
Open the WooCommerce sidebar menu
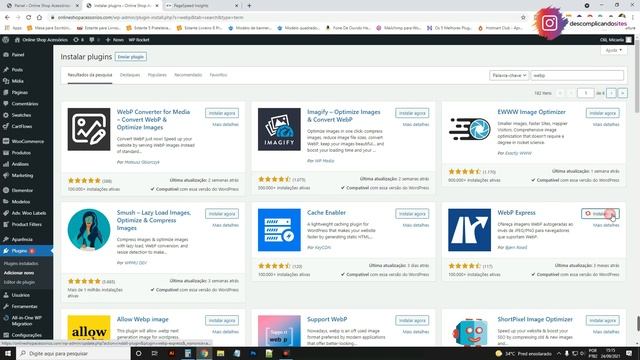(x=27, y=141)
